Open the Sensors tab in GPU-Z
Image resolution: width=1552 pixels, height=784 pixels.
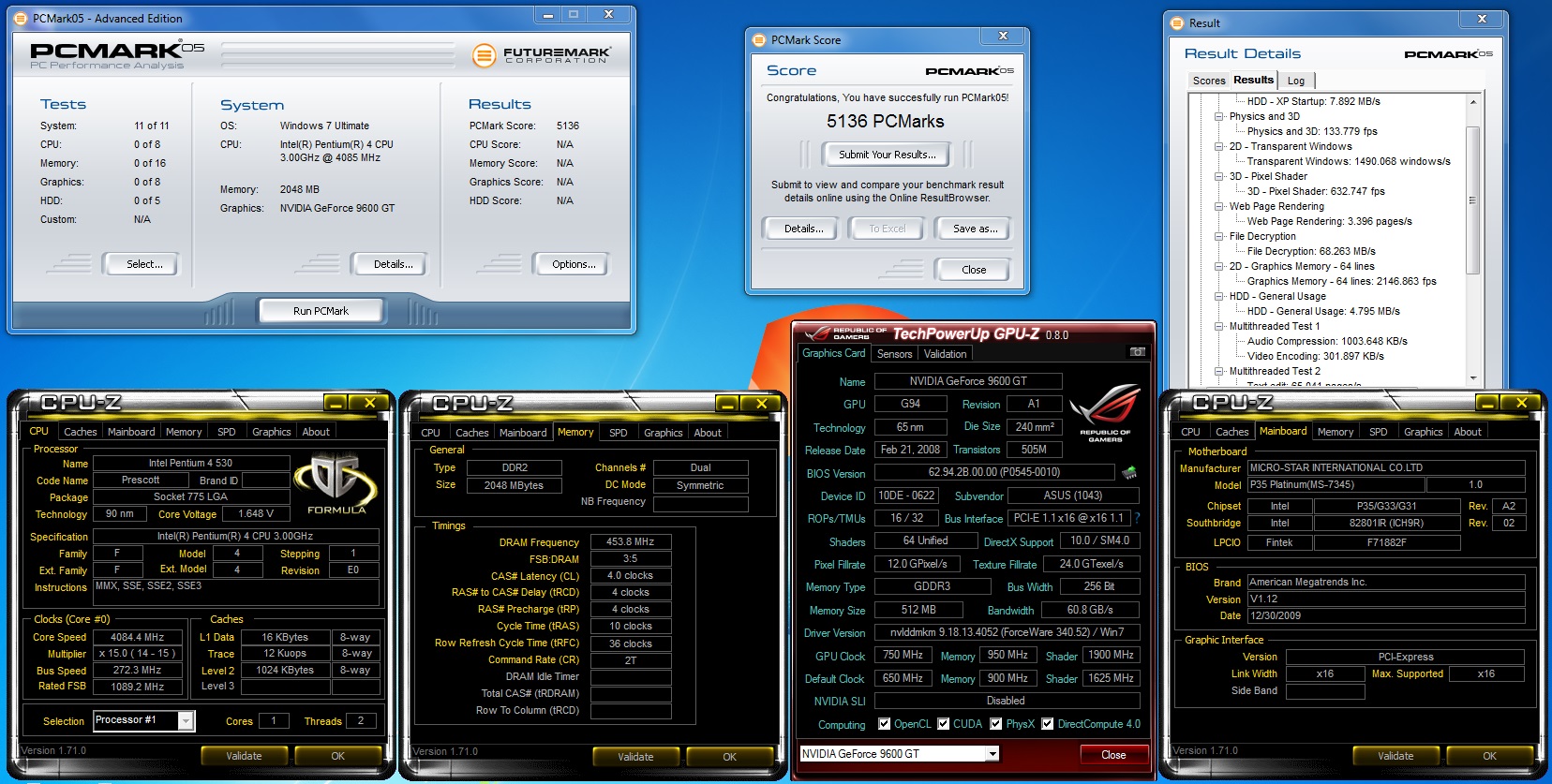click(x=894, y=354)
